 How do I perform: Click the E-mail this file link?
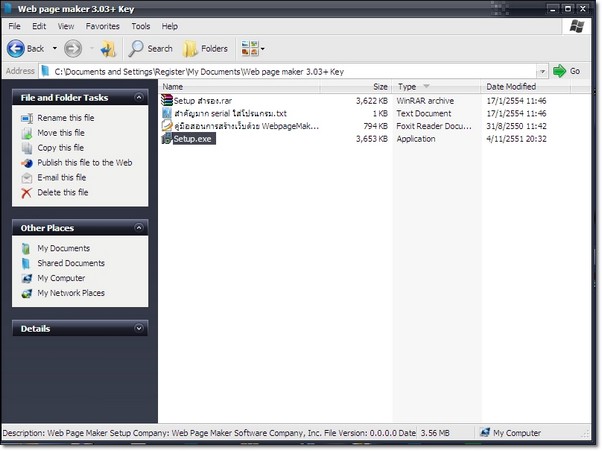click(61, 178)
